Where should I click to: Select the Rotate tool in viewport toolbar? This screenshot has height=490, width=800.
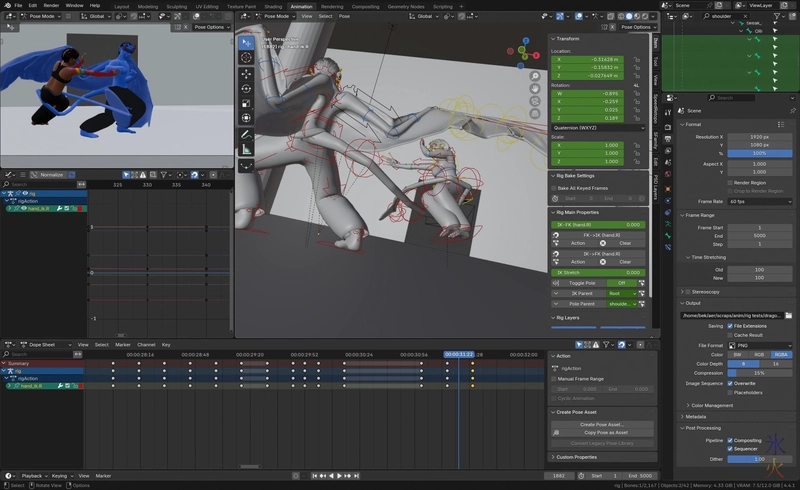246,88
